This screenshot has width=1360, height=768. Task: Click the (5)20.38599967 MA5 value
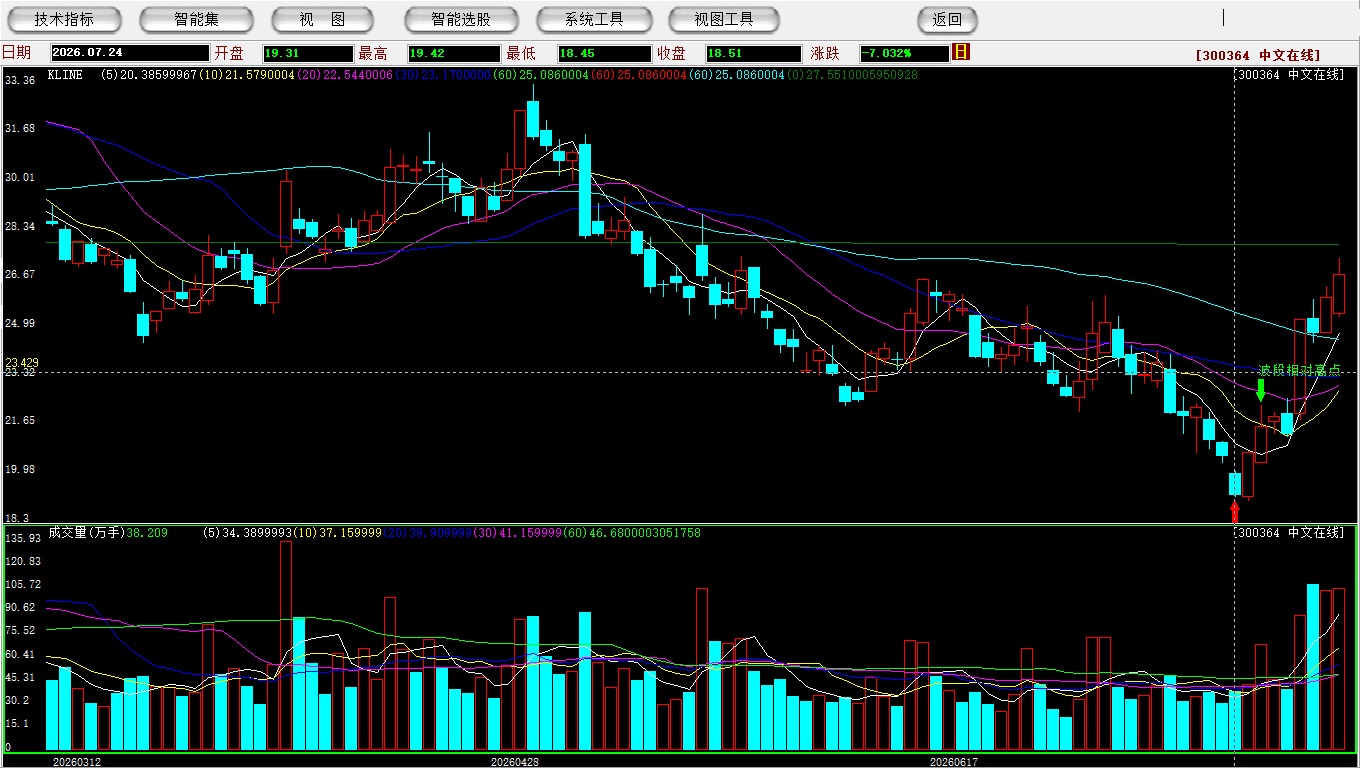[149, 75]
